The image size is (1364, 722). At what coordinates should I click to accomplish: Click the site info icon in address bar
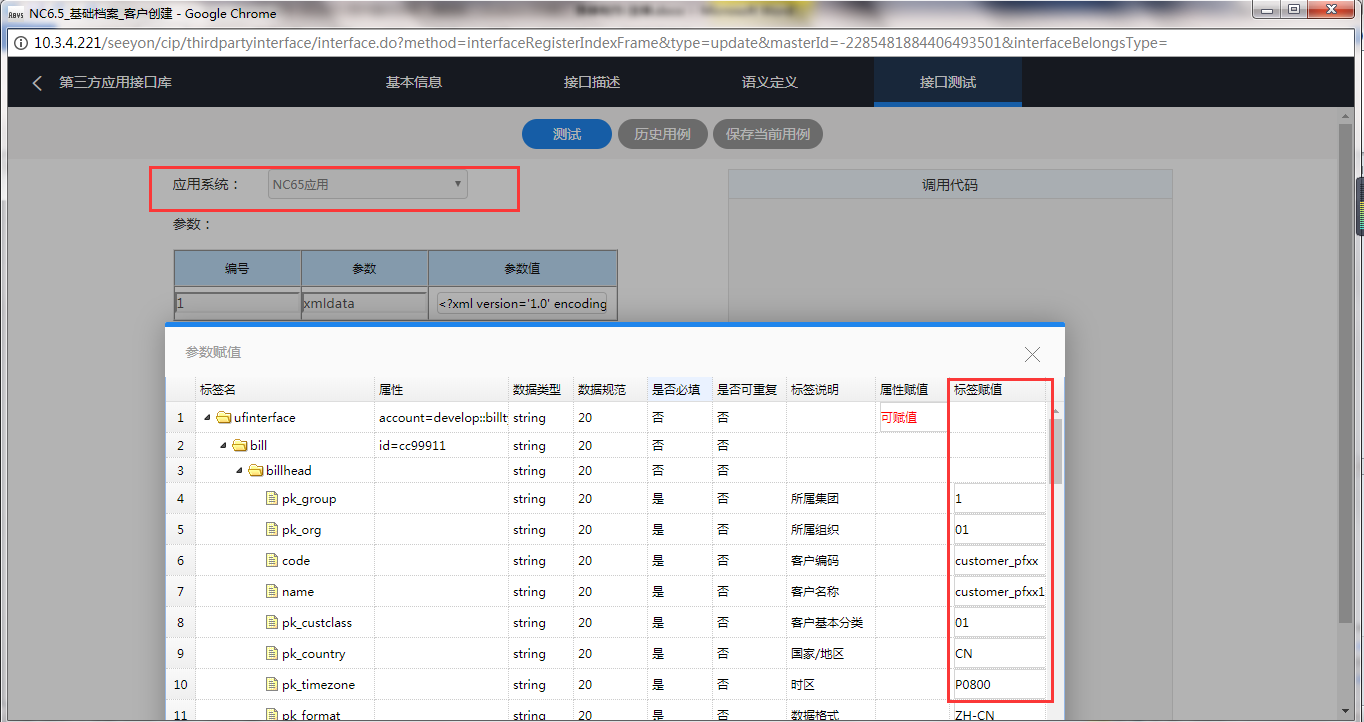[21, 43]
